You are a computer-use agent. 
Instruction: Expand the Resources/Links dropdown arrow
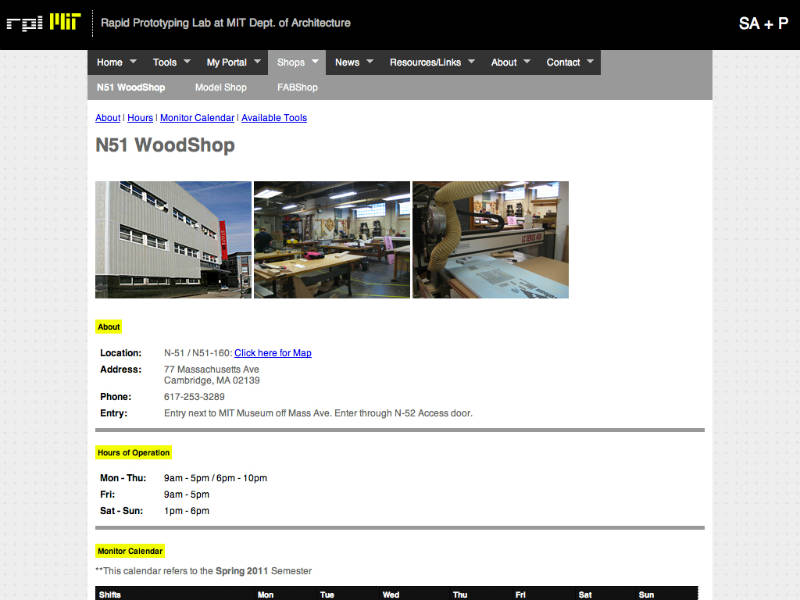click(x=471, y=62)
